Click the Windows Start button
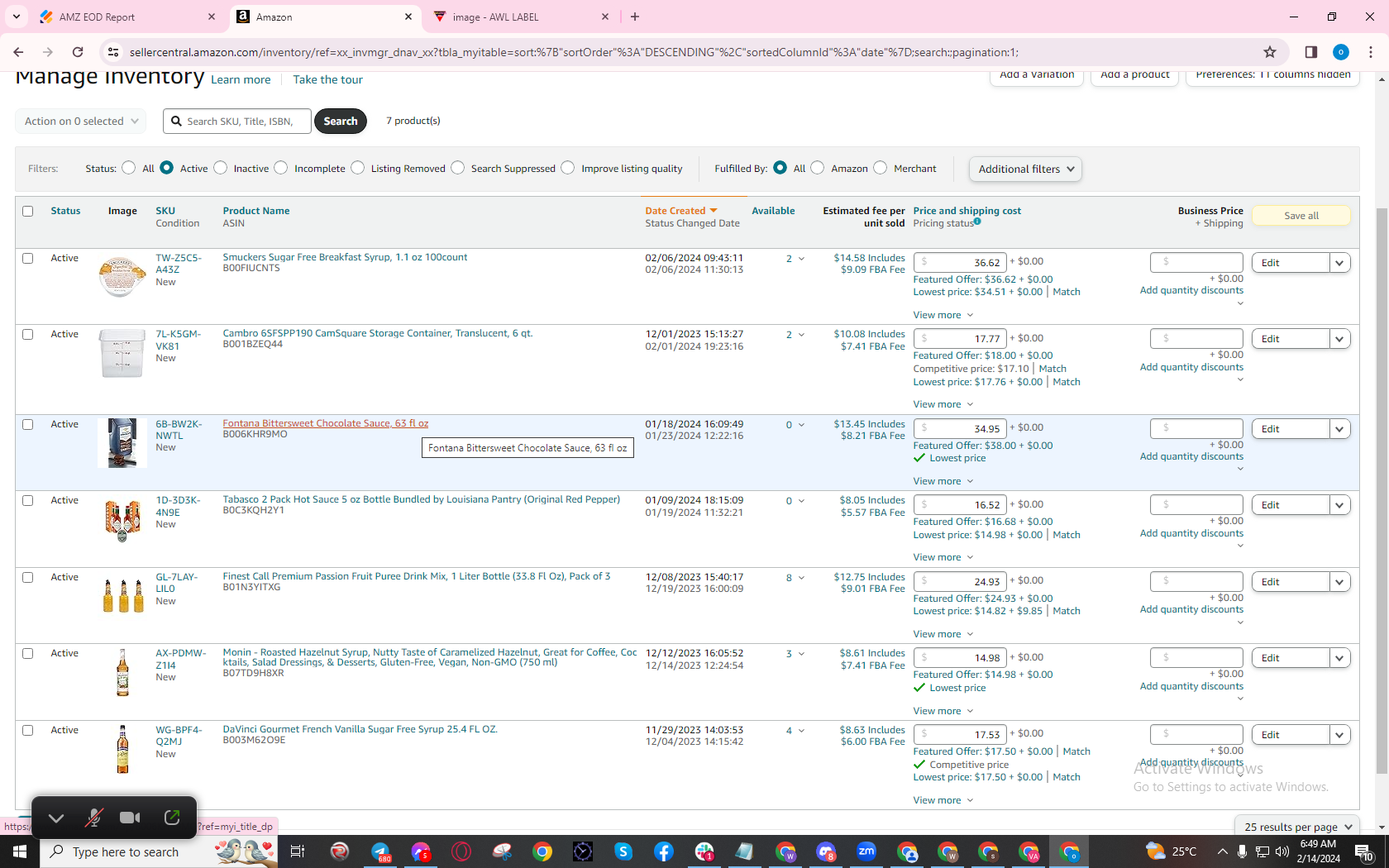1389x868 pixels. pos(20,851)
